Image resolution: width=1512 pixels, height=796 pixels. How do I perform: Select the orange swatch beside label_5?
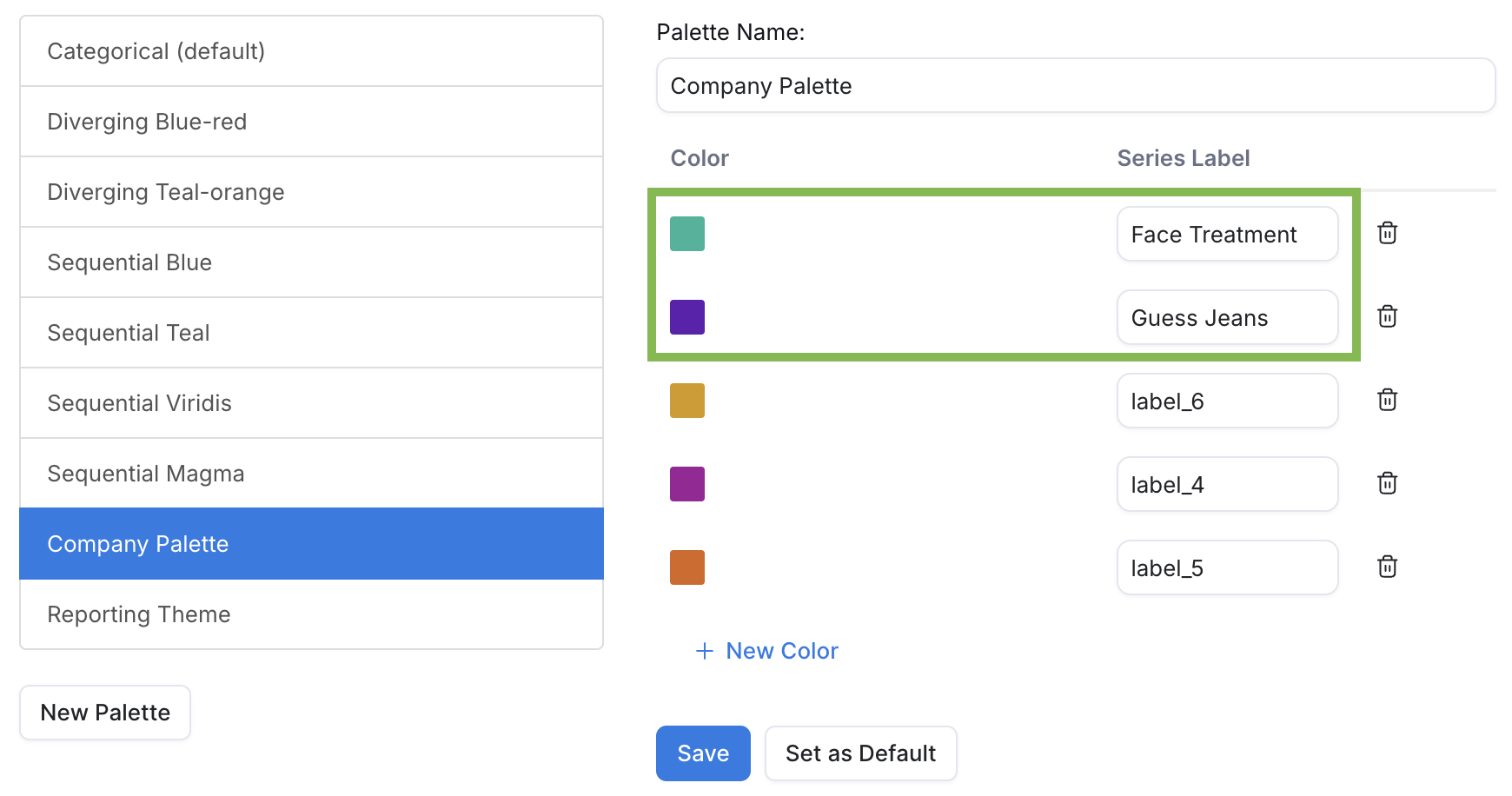pyautogui.click(x=687, y=567)
